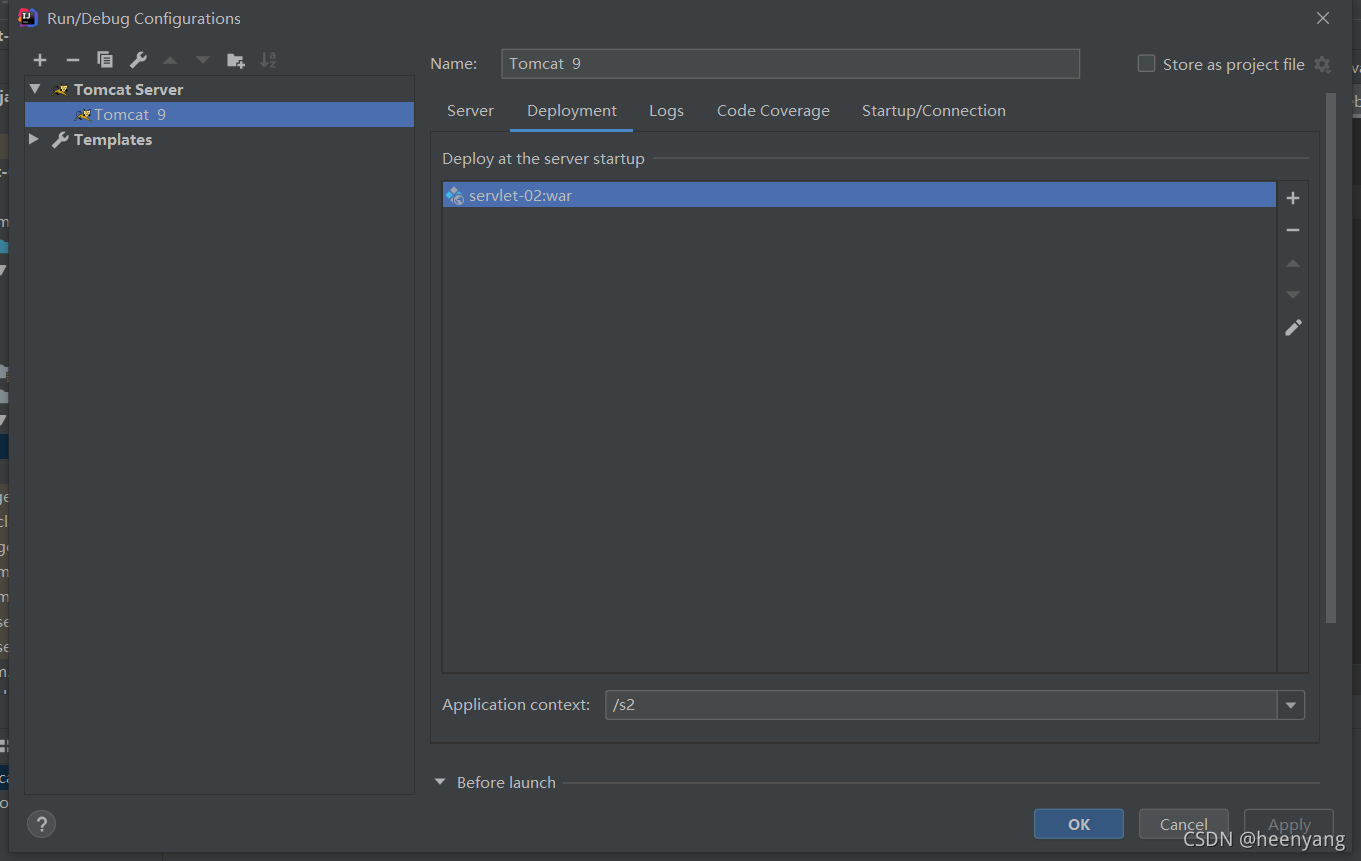Enable Store as project file checkbox
The height and width of the screenshot is (861, 1361).
[1146, 64]
